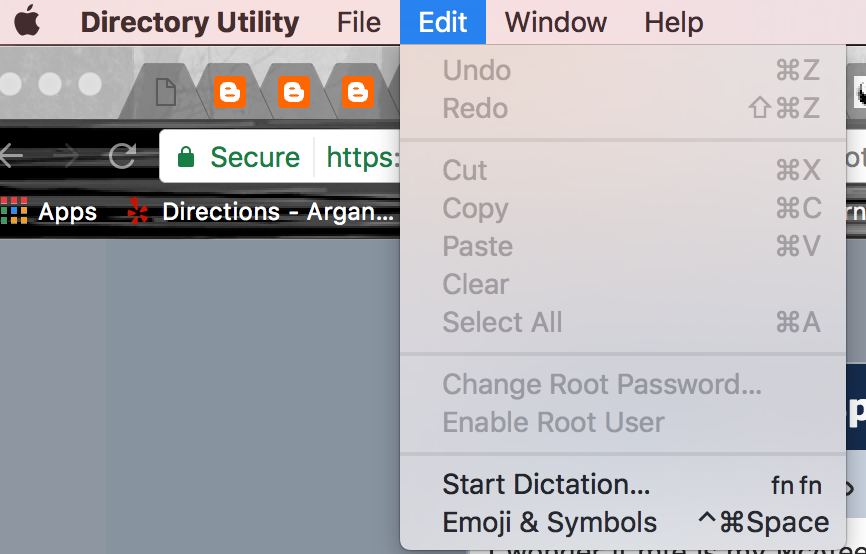
Task: Switch to the blank page browser tab
Action: pos(166,92)
